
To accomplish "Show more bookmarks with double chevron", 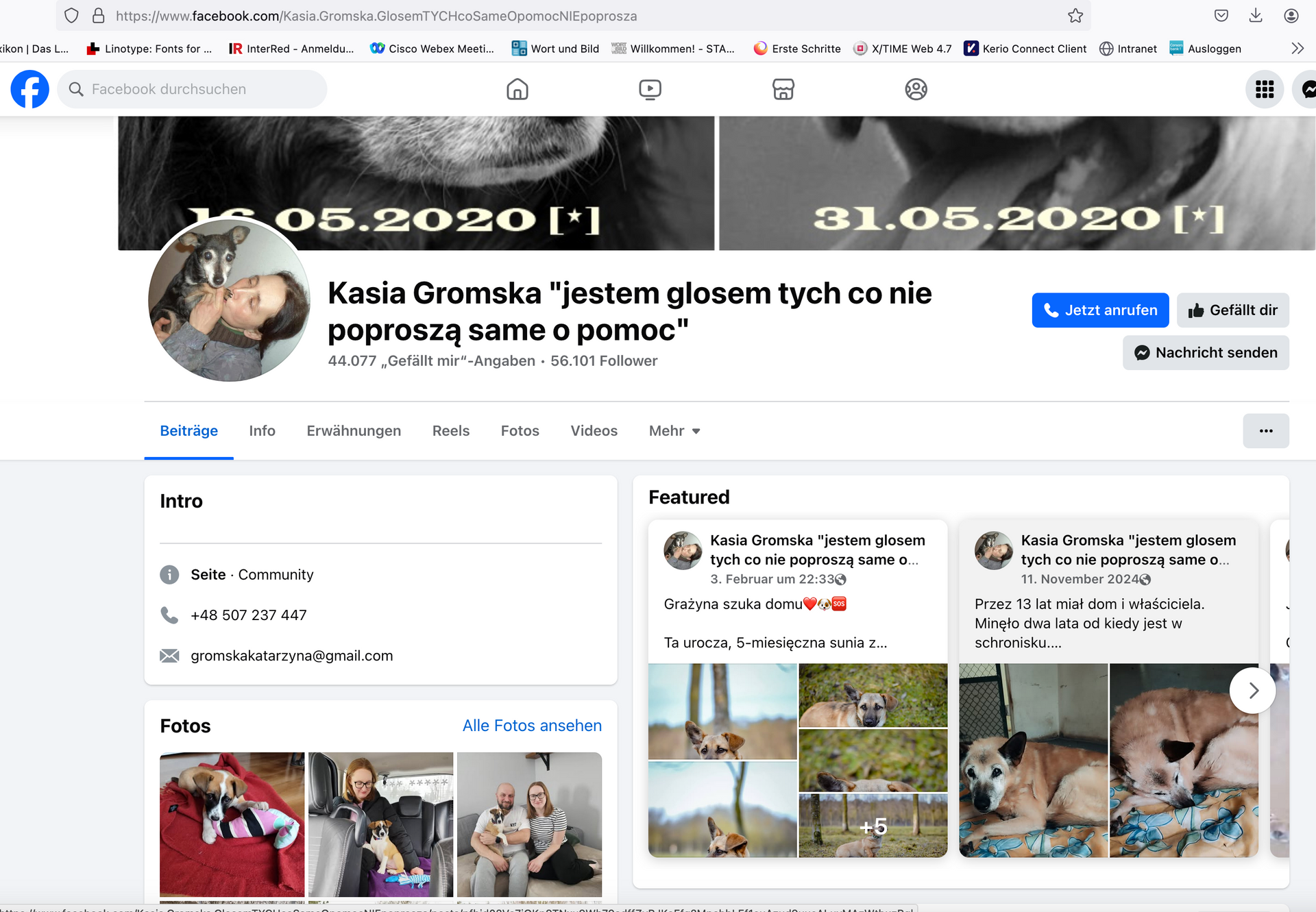I will (x=1297, y=49).
